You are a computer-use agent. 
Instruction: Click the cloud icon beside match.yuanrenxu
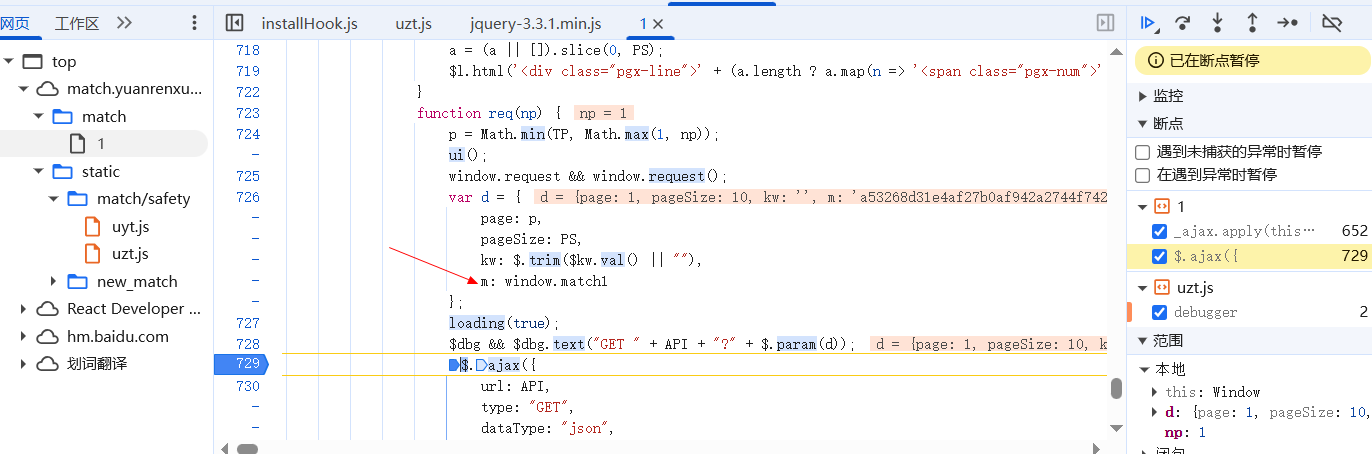coord(48,89)
